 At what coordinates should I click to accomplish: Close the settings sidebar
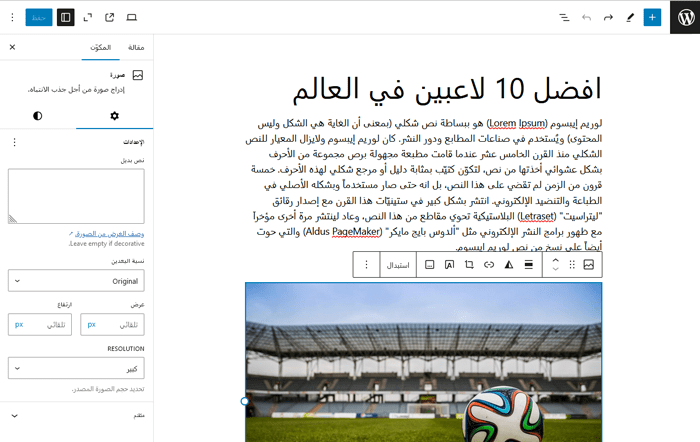pyautogui.click(x=12, y=47)
